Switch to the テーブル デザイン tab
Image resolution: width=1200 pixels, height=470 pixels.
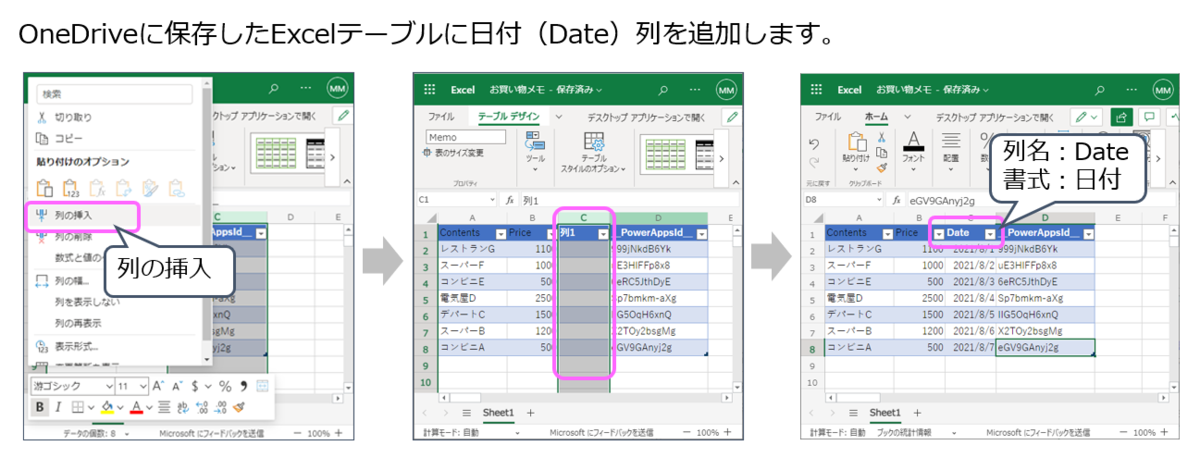[x=509, y=116]
